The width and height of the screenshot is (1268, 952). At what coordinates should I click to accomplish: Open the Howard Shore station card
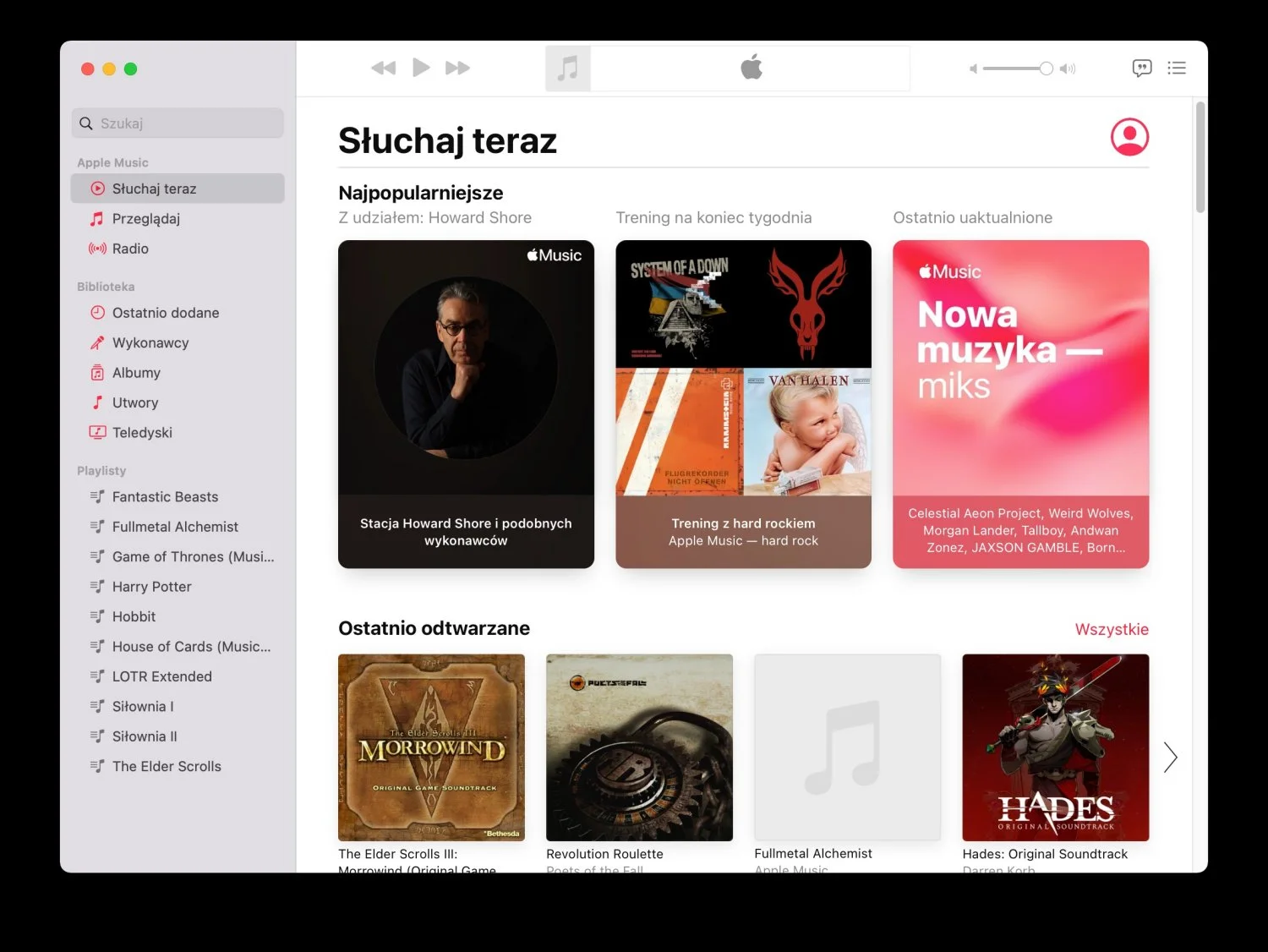point(466,404)
